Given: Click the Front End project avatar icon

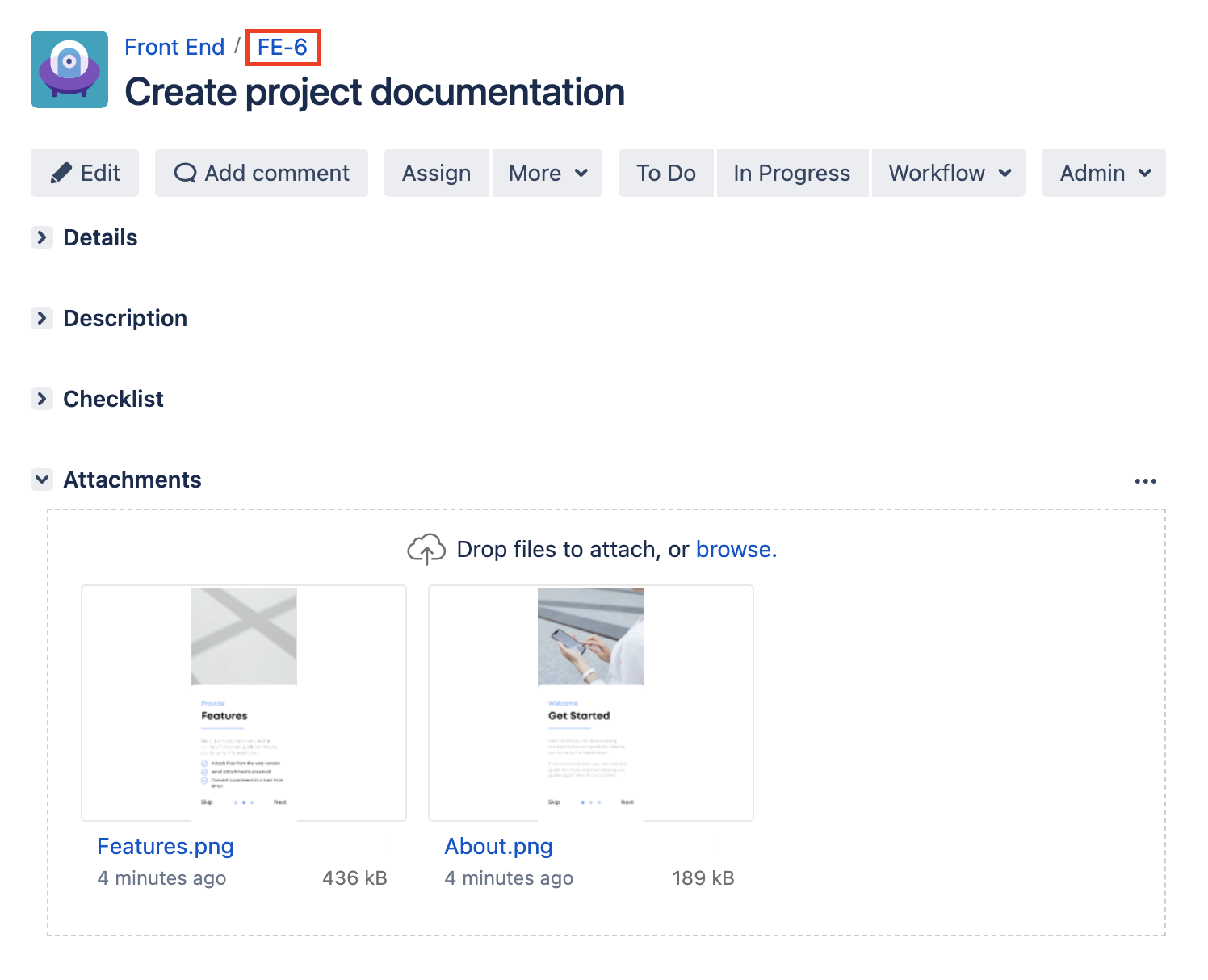Looking at the screenshot, I should (69, 69).
